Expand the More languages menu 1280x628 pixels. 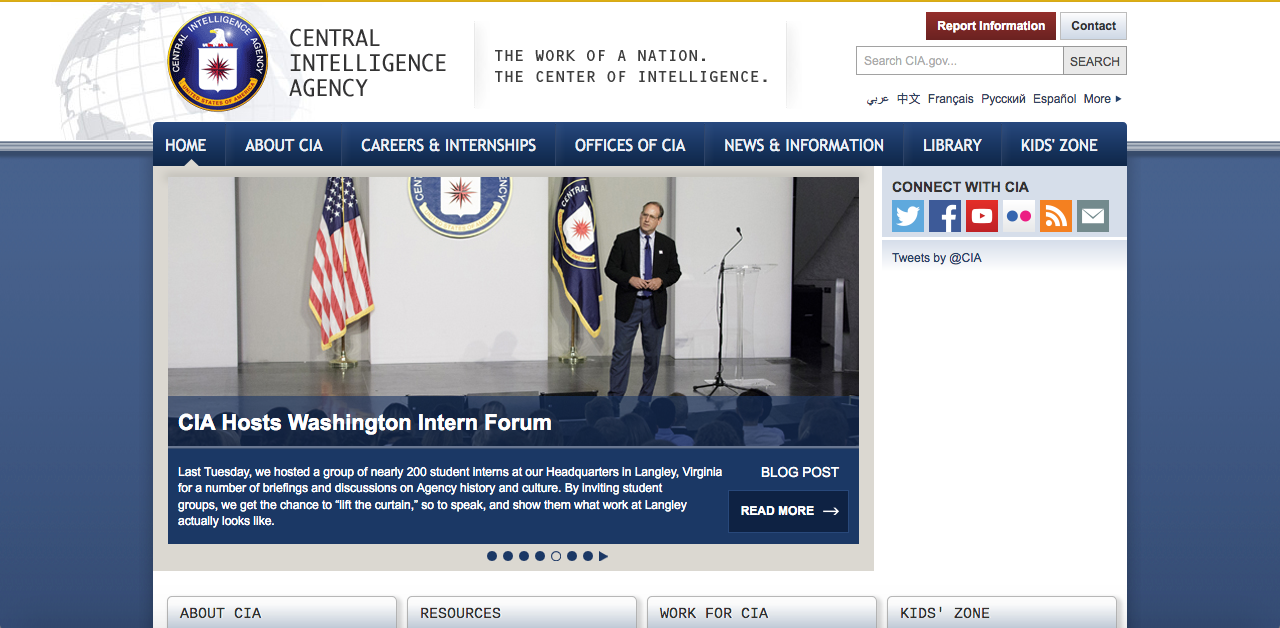[1102, 99]
